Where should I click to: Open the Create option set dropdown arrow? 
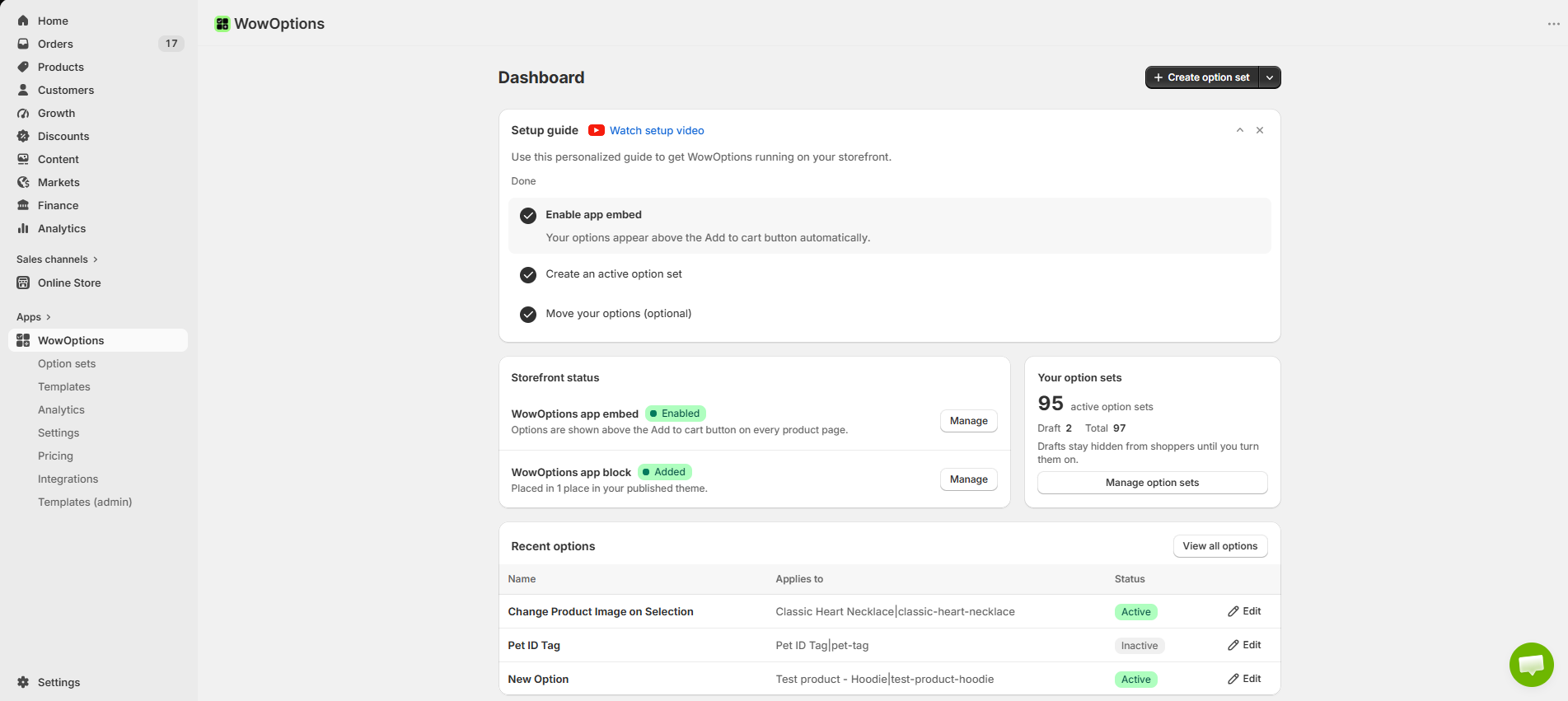click(1270, 77)
